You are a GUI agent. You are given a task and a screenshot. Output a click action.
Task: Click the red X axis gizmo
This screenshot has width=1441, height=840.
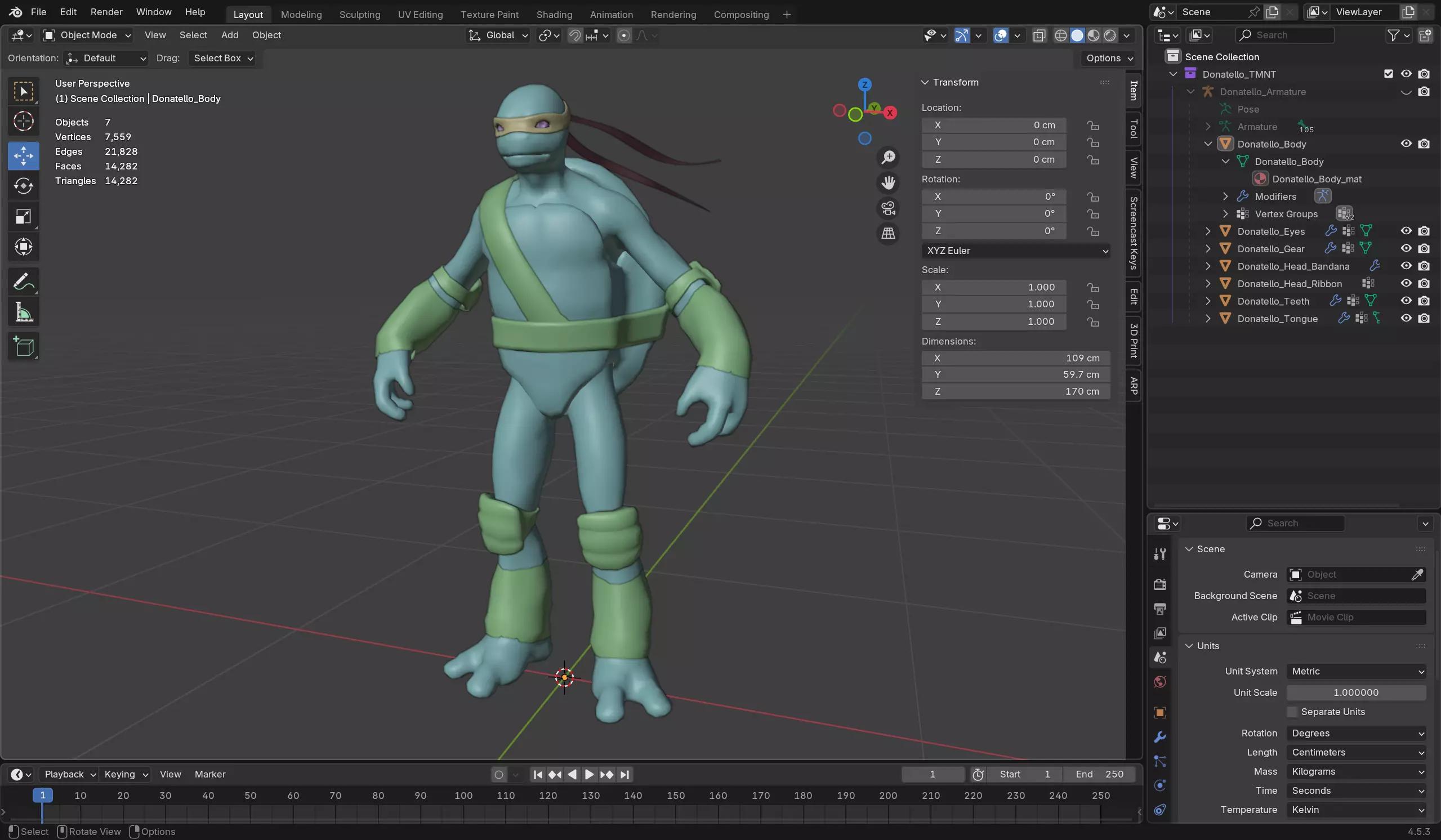coord(890,113)
